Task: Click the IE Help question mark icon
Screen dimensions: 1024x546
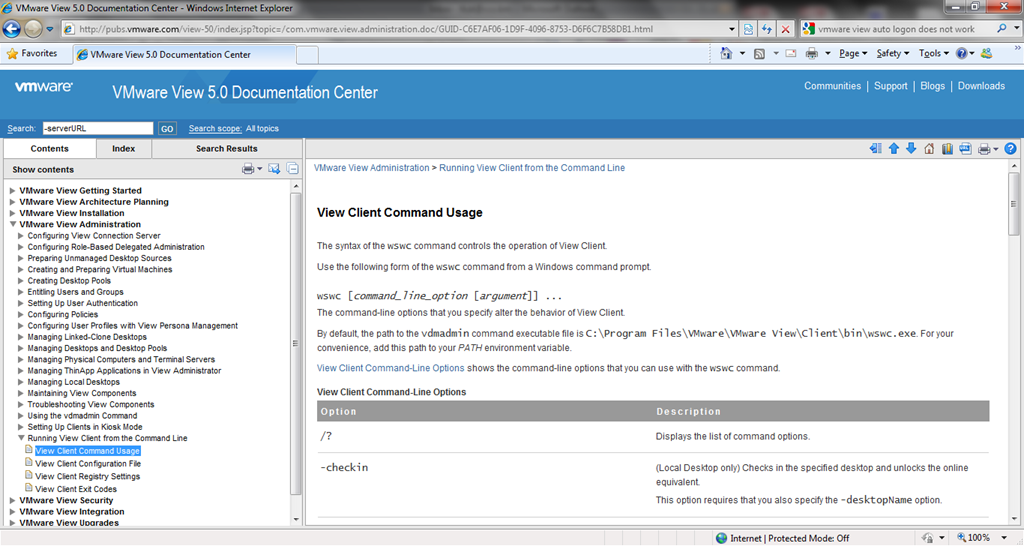Action: click(961, 54)
